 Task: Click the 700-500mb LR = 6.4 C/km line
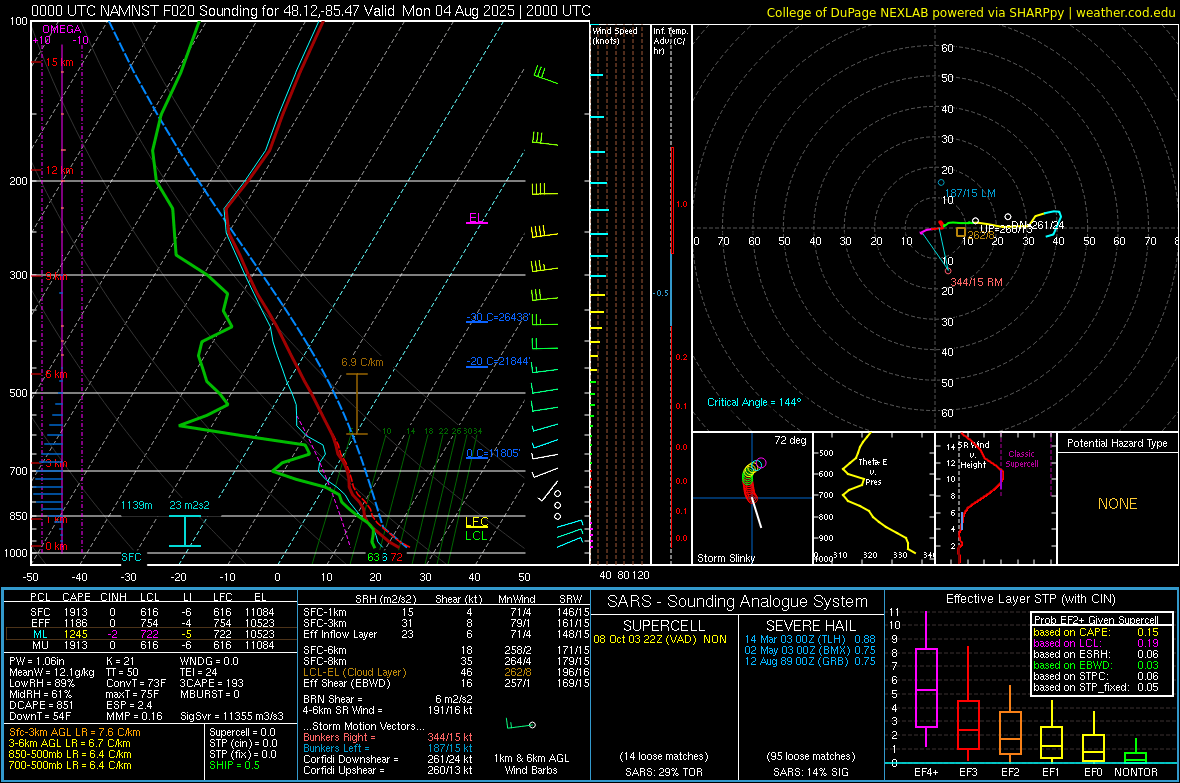[x=70, y=765]
